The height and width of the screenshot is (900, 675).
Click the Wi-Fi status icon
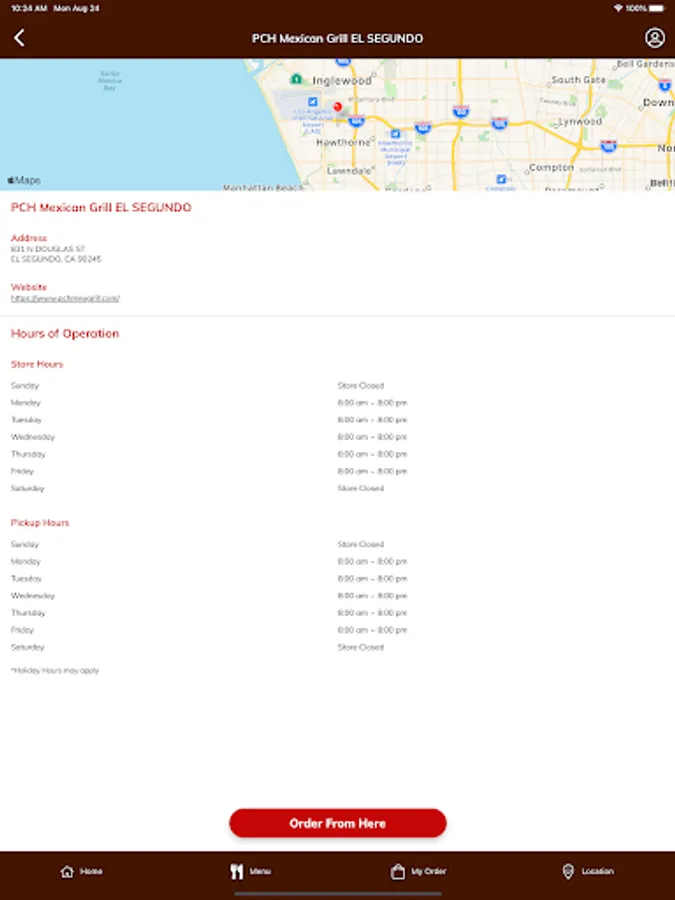tap(618, 9)
